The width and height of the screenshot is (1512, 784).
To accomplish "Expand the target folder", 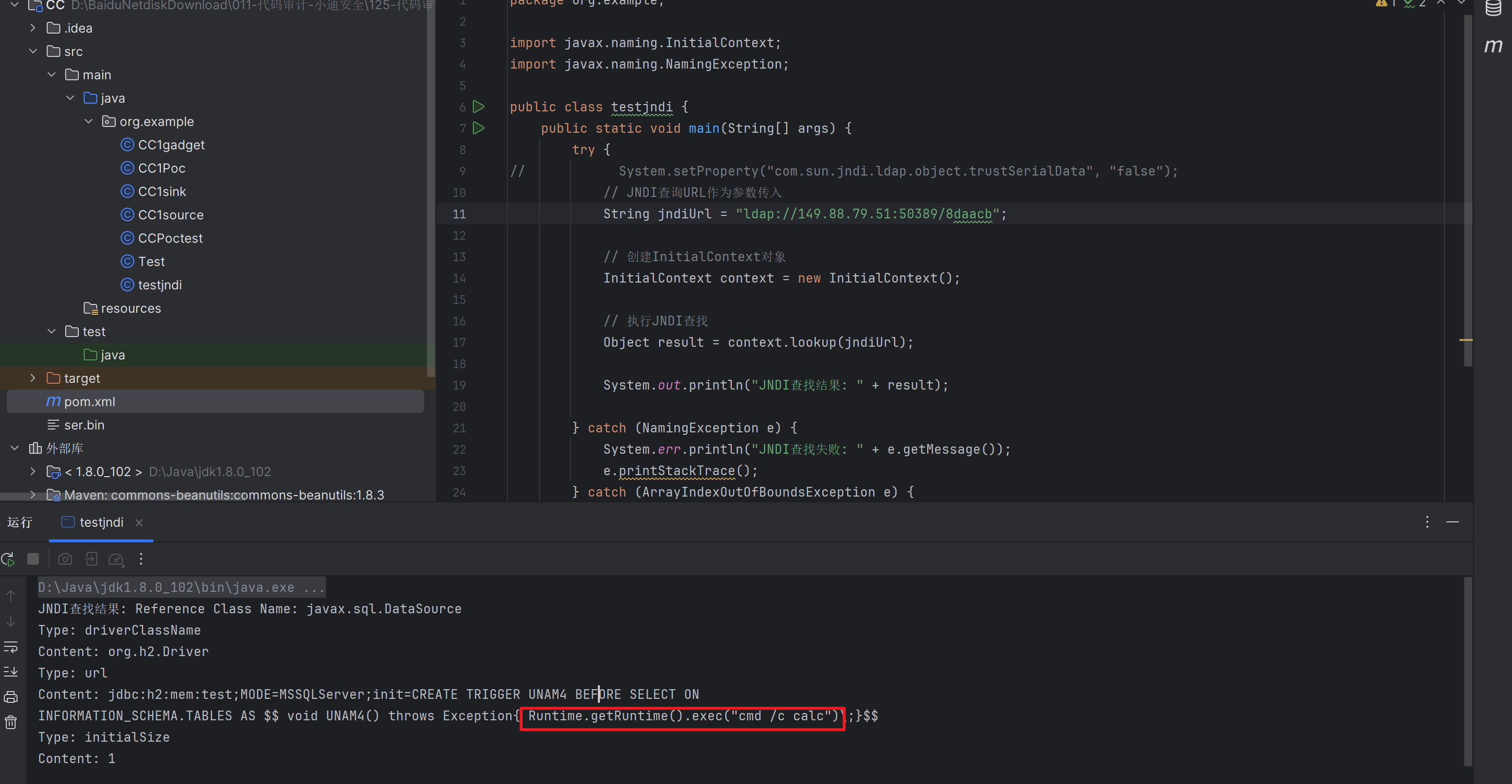I will pos(33,378).
